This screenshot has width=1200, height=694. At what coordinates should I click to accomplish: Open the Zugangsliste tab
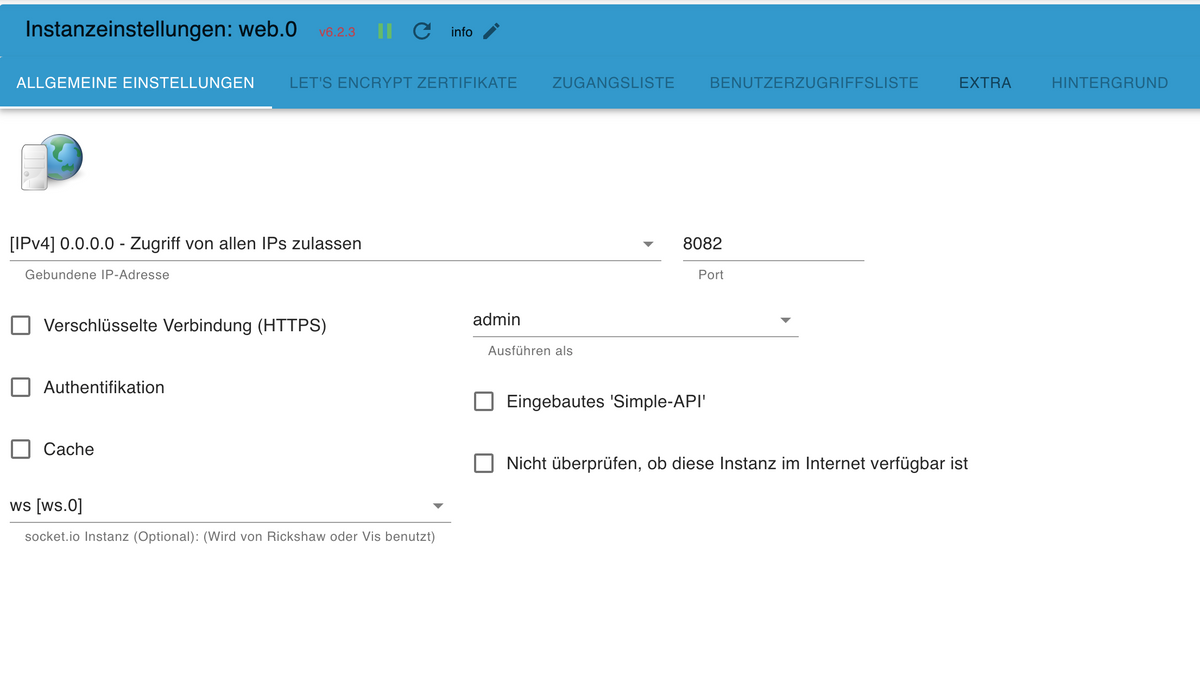[613, 83]
